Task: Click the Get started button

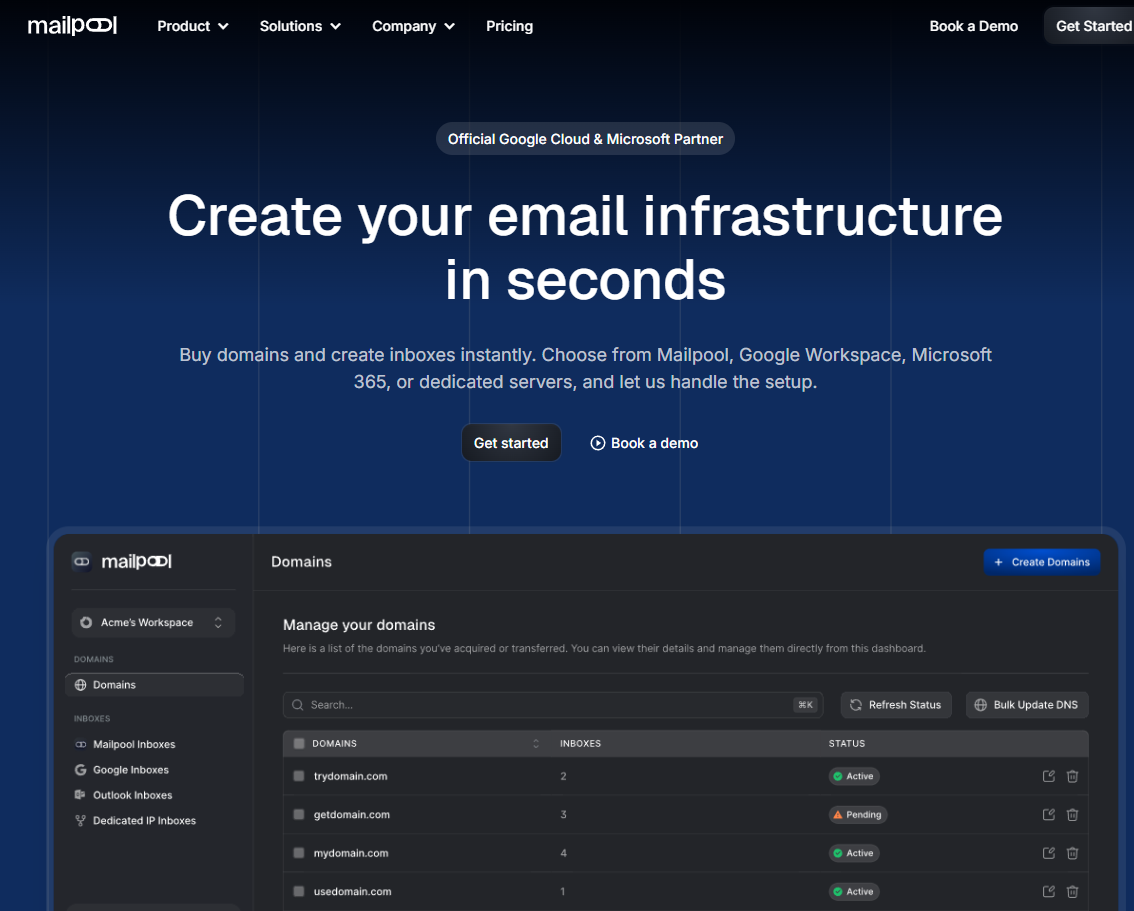Action: [511, 442]
